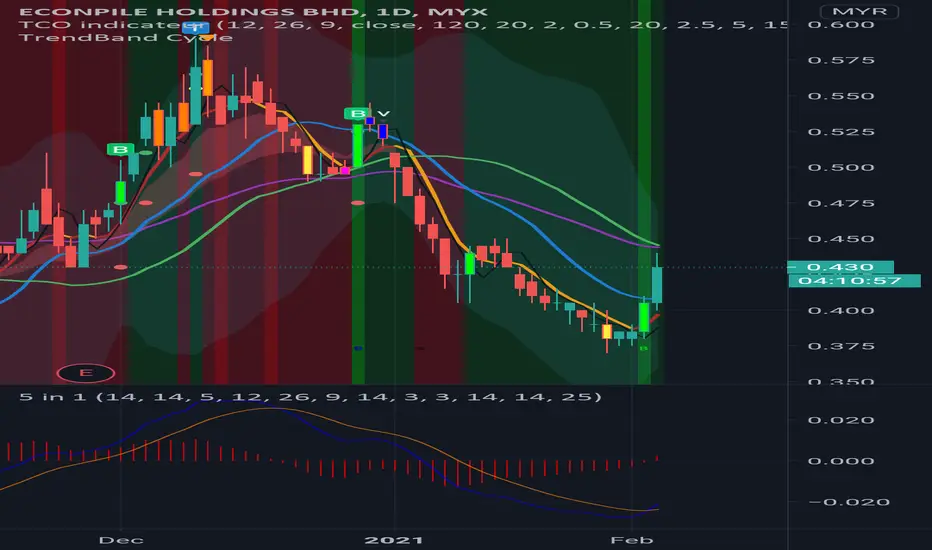Screen dimensions: 932x550
Task: Click the Dec label on time axis
Action: click(x=121, y=540)
